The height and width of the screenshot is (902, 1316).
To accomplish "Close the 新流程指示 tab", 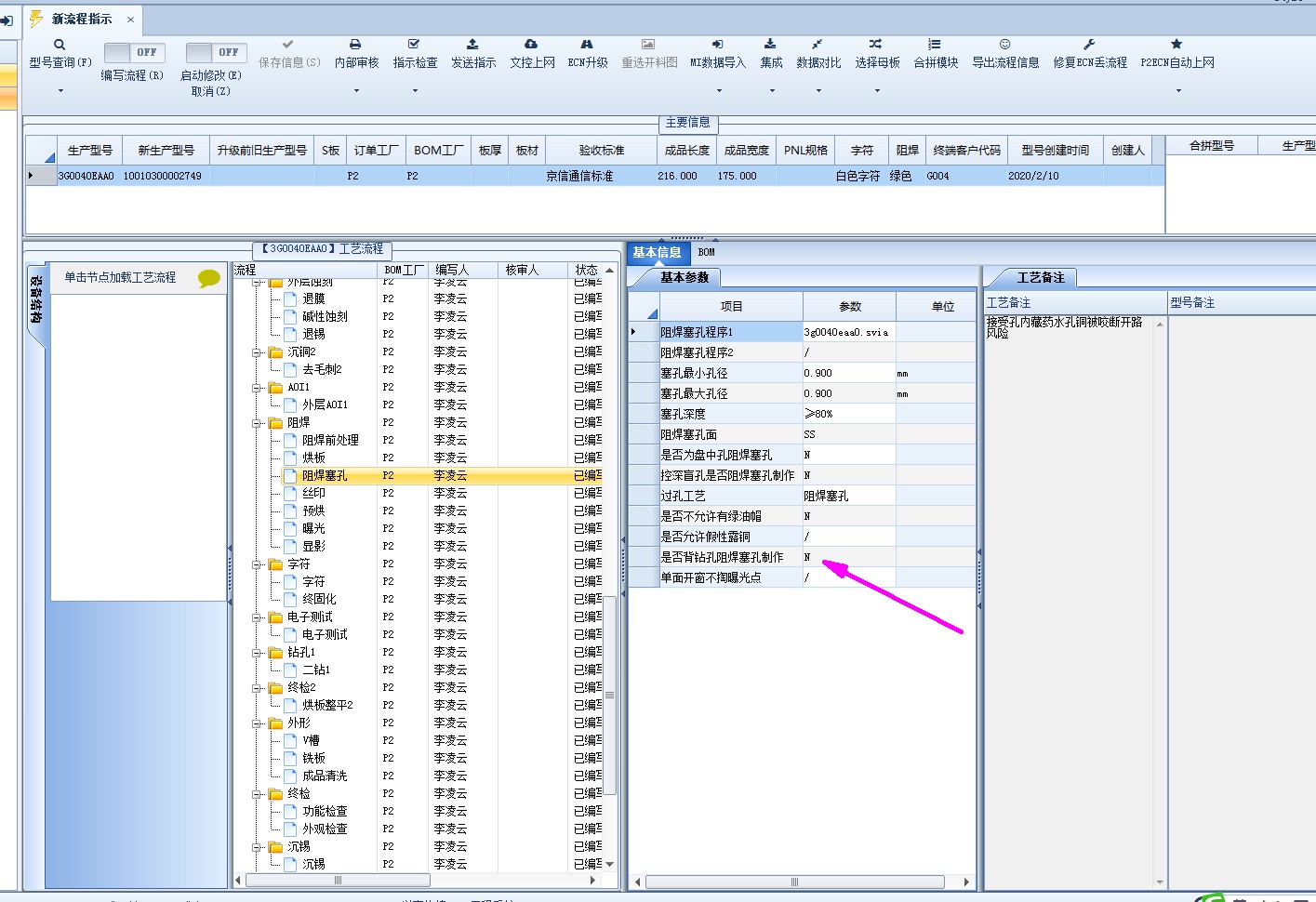I will (x=130, y=20).
